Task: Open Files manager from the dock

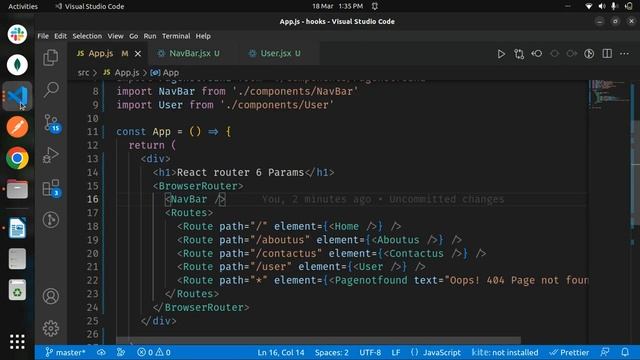Action: point(17,189)
